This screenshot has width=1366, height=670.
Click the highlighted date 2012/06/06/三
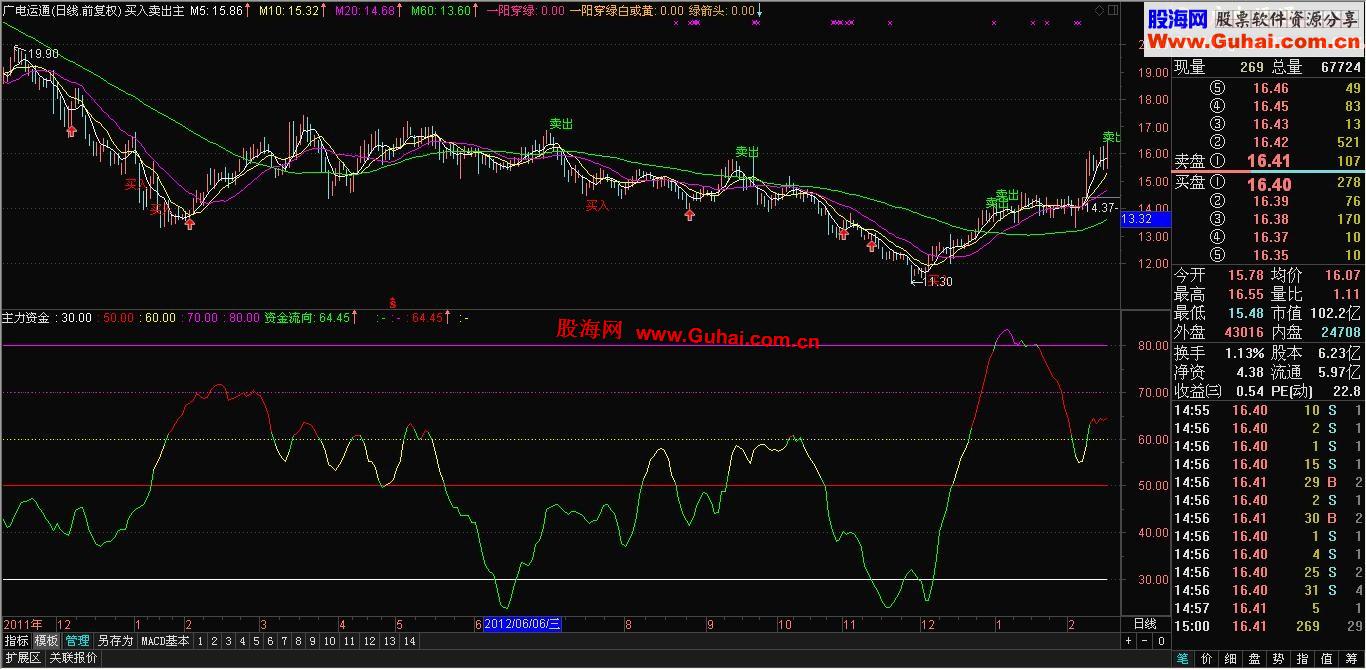(x=522, y=624)
